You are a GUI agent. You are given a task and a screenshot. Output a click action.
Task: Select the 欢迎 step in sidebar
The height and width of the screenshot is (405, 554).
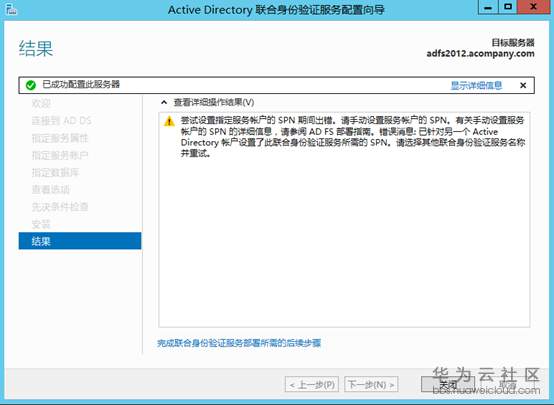[41, 103]
